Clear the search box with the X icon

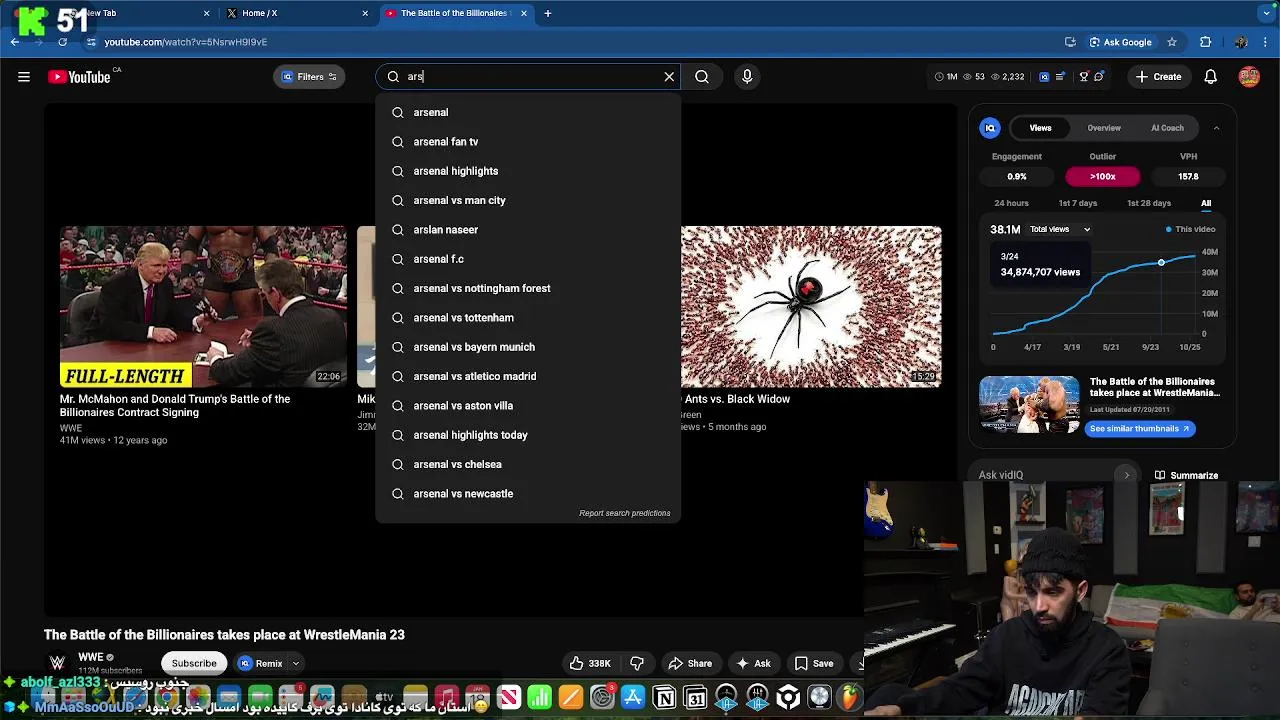pos(669,77)
